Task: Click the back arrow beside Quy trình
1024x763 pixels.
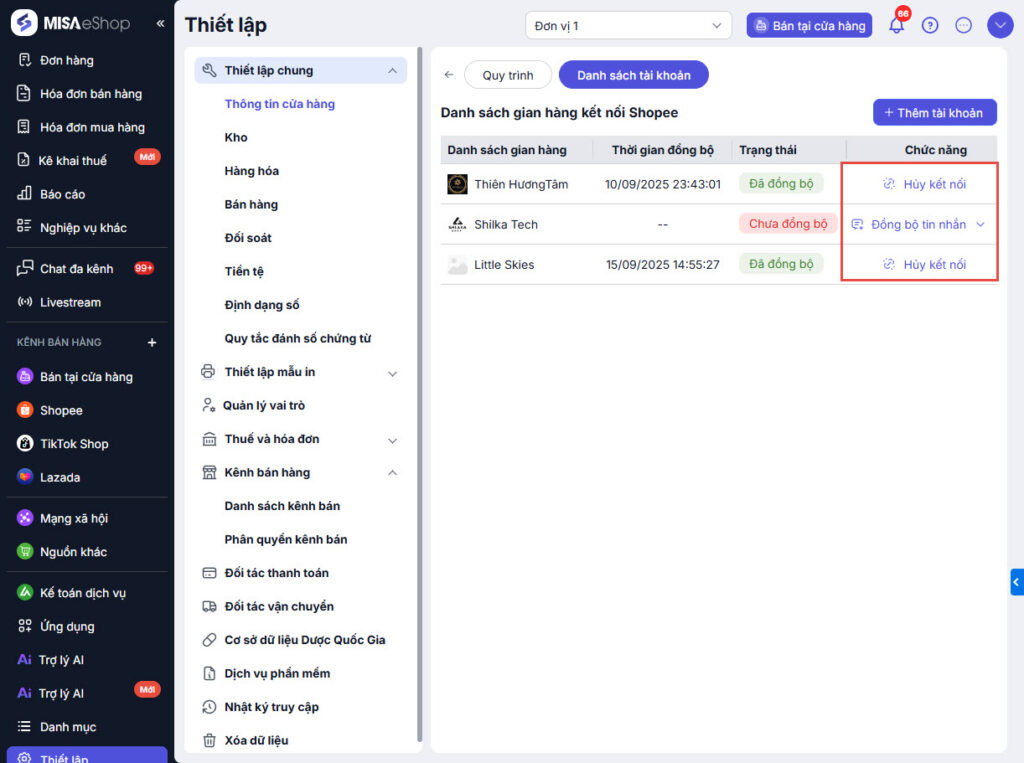Action: pyautogui.click(x=449, y=75)
